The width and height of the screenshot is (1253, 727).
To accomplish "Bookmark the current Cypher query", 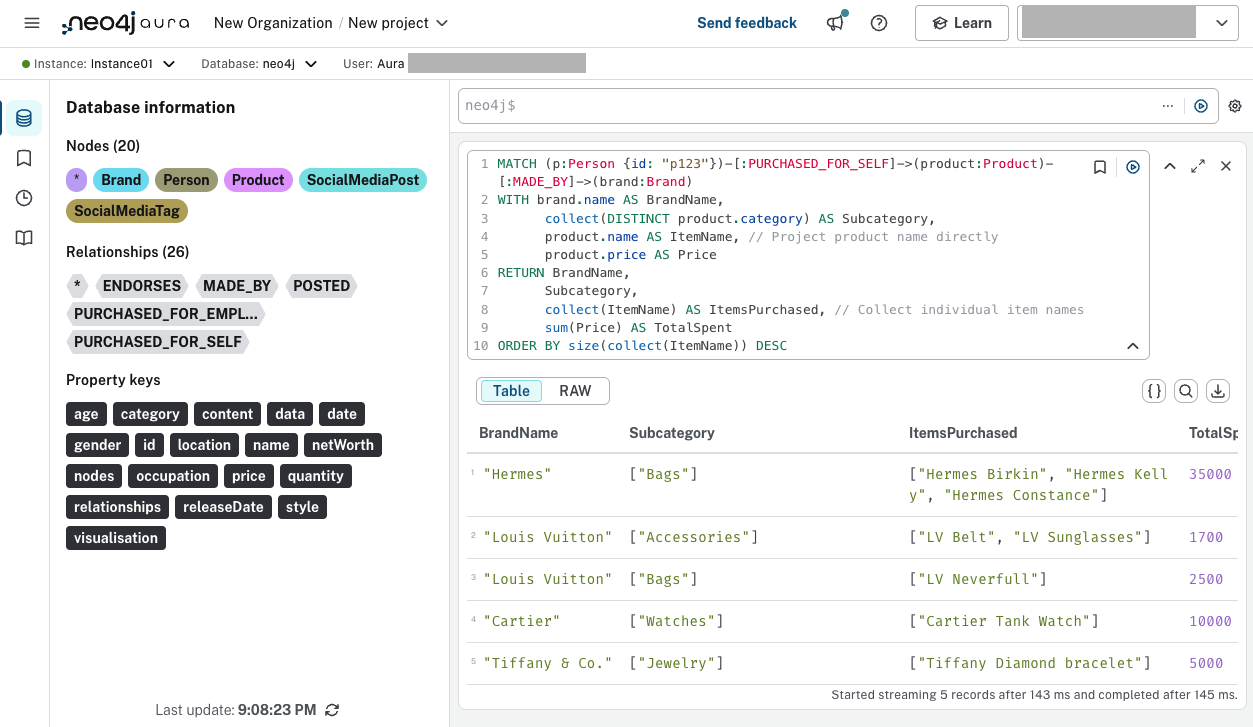I will (1100, 167).
